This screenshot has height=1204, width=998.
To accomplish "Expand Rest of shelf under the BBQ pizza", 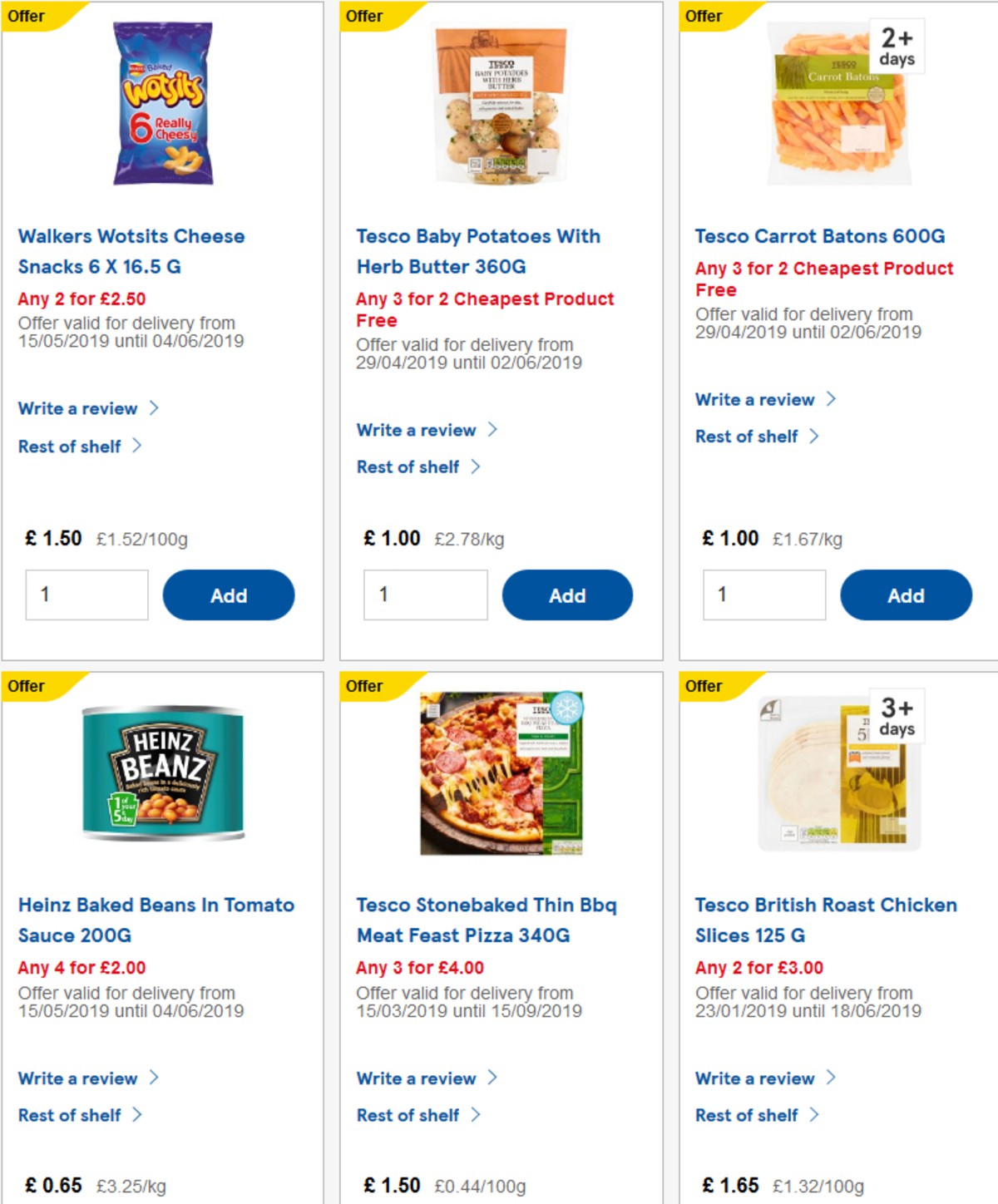I will 409,1115.
